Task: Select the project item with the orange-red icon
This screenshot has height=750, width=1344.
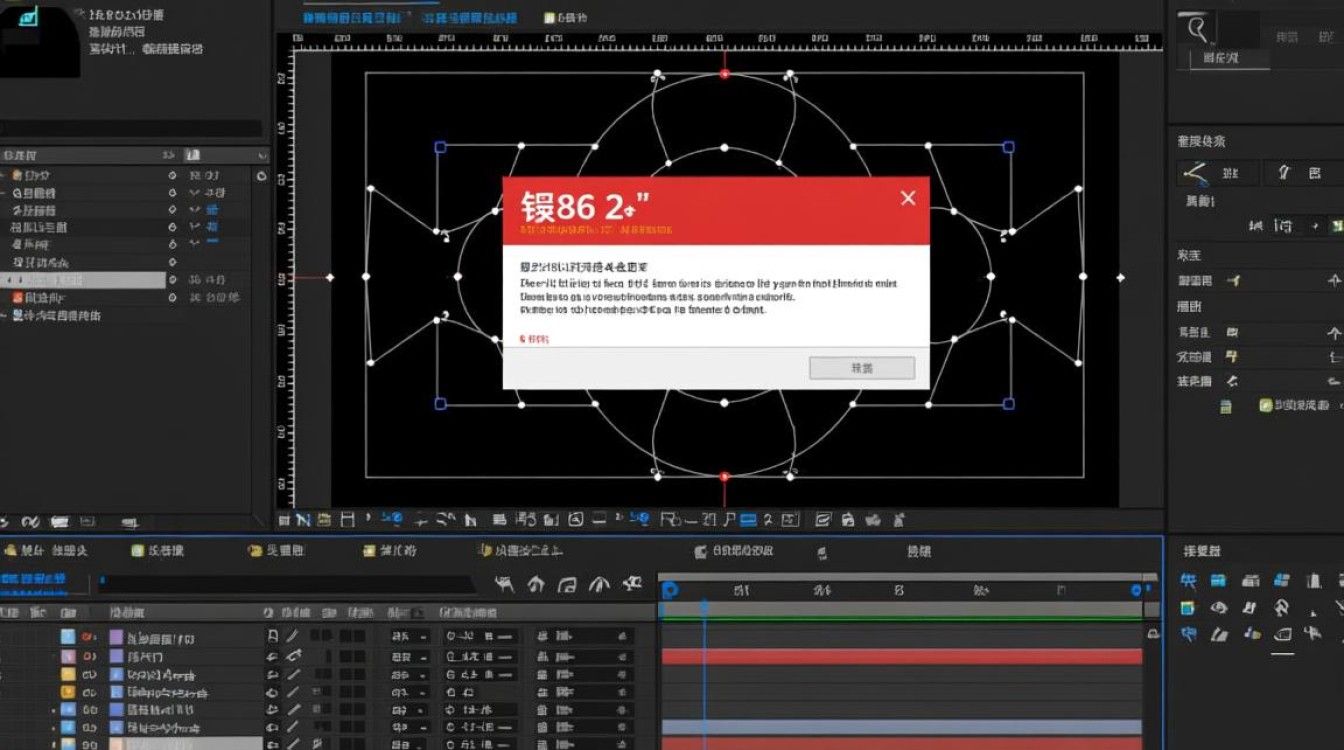Action: (x=38, y=298)
